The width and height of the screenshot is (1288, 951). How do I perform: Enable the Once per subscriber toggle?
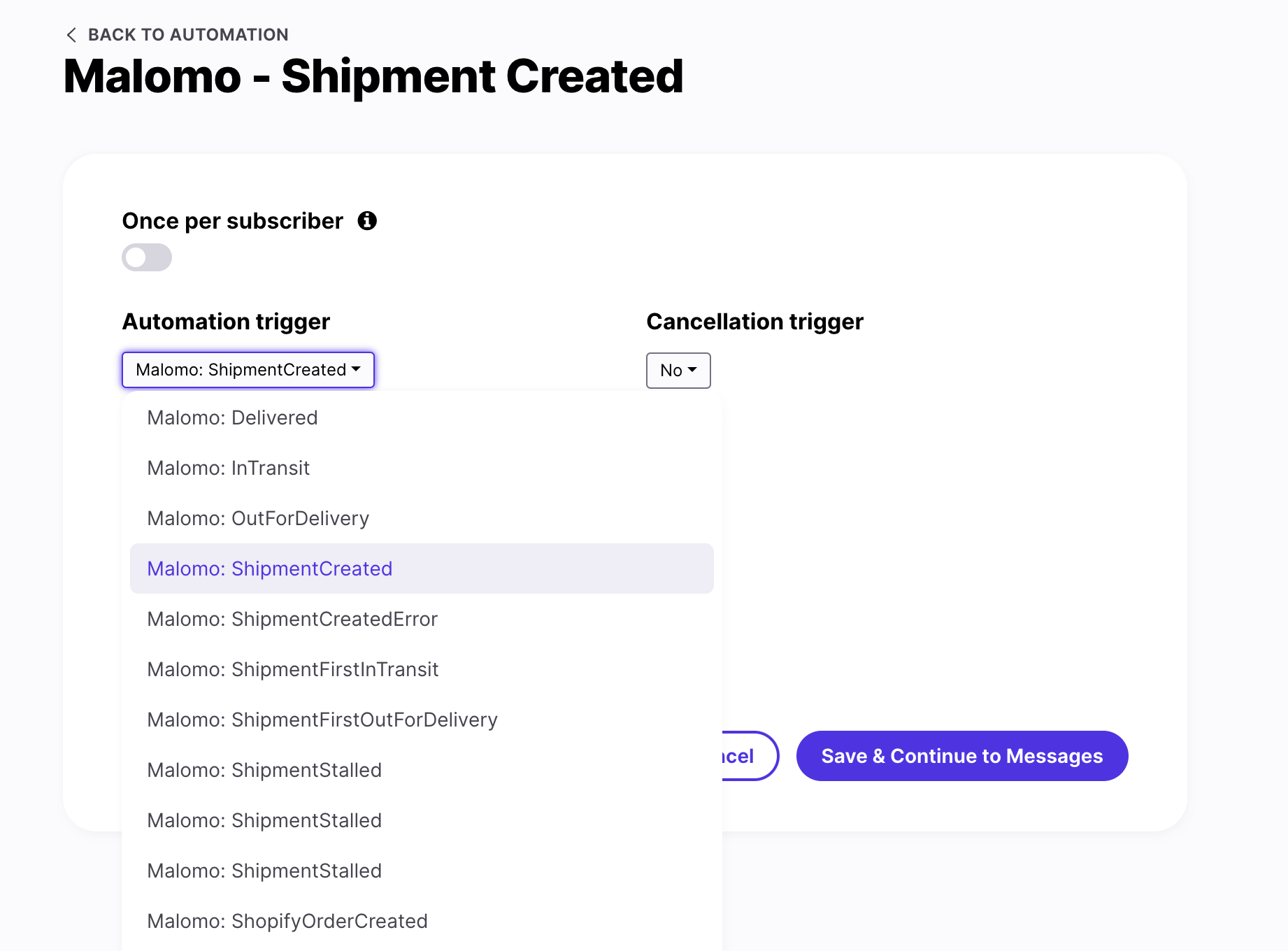147,257
